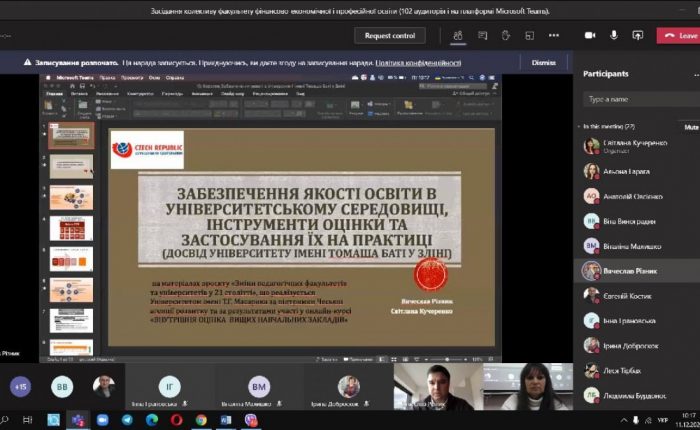The width and height of the screenshot is (700, 430).
Task: Toggle the microphone mute button
Action: click(614, 35)
